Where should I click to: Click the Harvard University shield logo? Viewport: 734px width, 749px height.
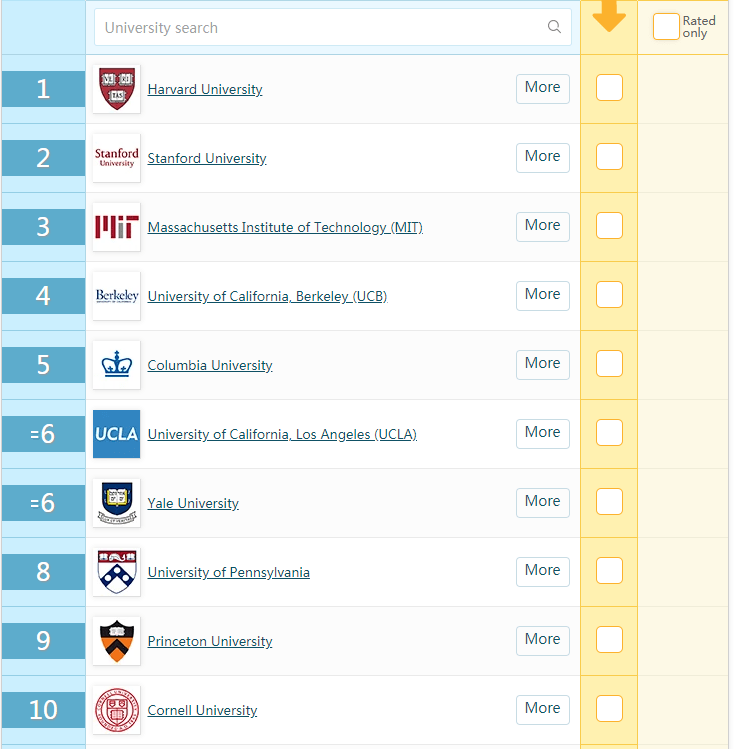click(117, 89)
